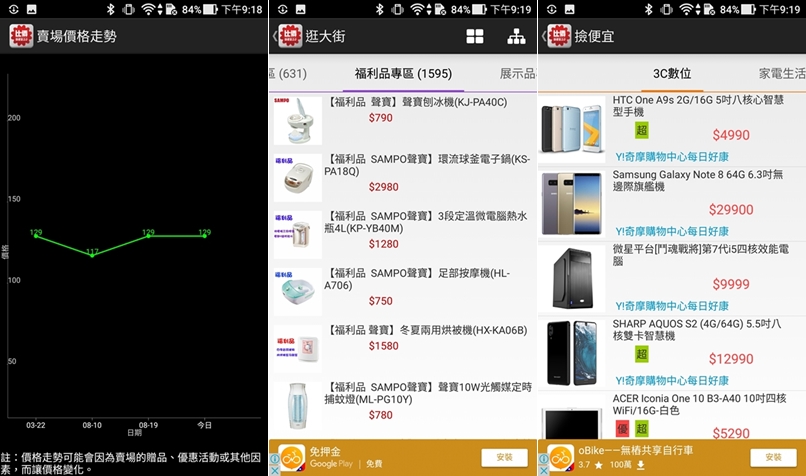Open Y!奇摩購物中心每日好康 link under SHARP AQUOS
This screenshot has height=476, width=806.
click(x=672, y=381)
